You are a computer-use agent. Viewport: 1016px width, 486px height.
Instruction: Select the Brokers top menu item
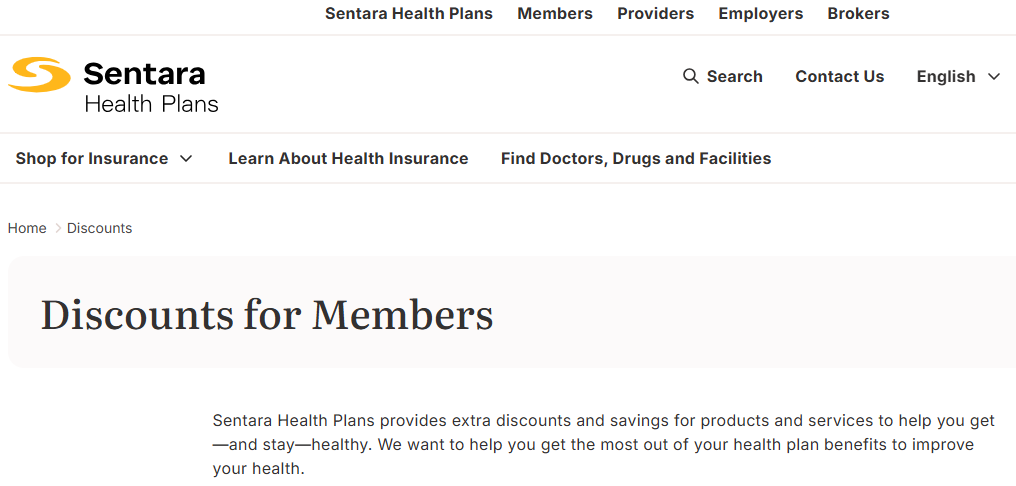(x=858, y=14)
